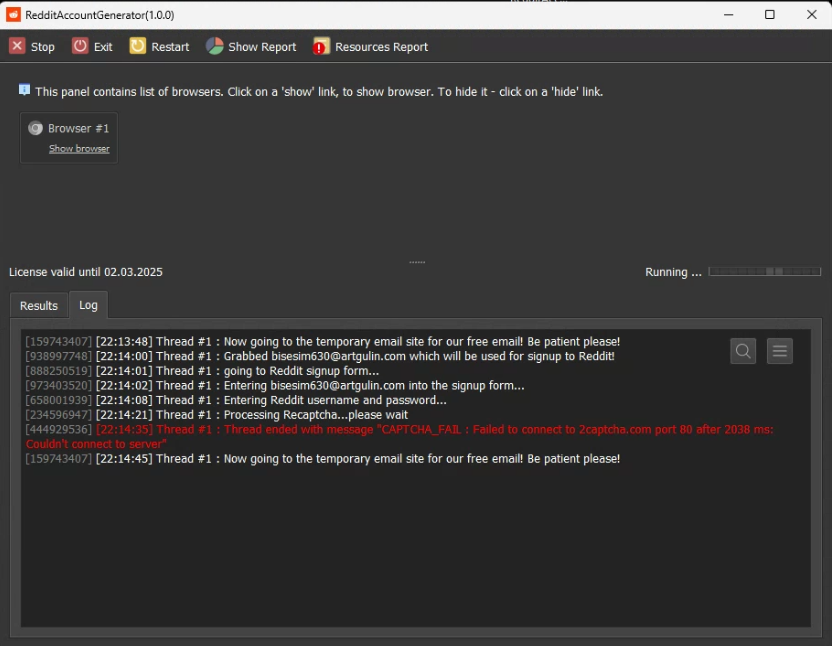Screen dimensions: 832x646
Task: Select the Browser #1 globe icon
Action: point(36,128)
